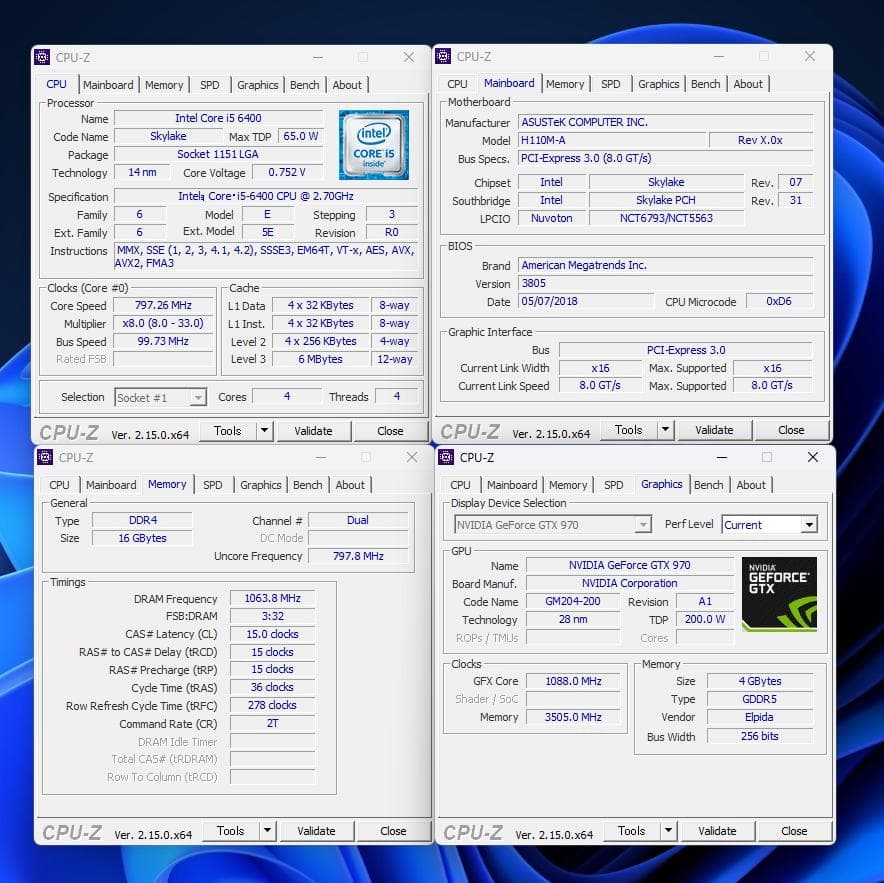Select the About tab on the Mainboard window
Screen dimensions: 884x883
(748, 84)
